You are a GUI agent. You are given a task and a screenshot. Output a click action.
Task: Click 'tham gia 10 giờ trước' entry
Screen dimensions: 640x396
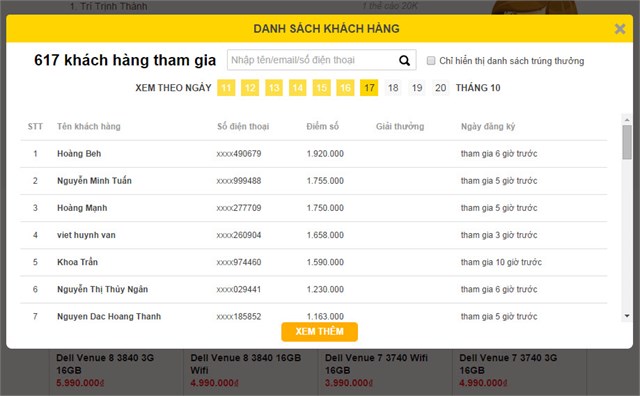501,262
